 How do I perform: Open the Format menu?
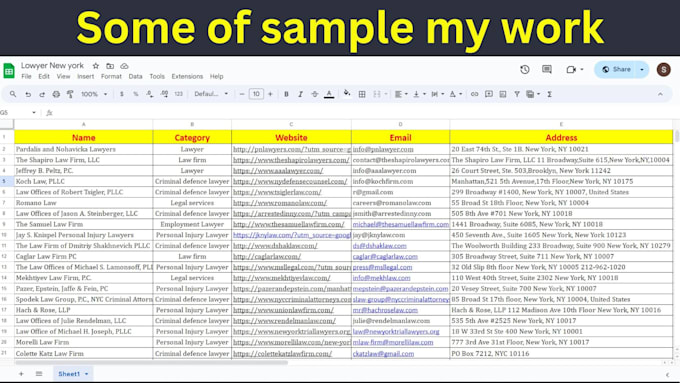pyautogui.click(x=111, y=76)
